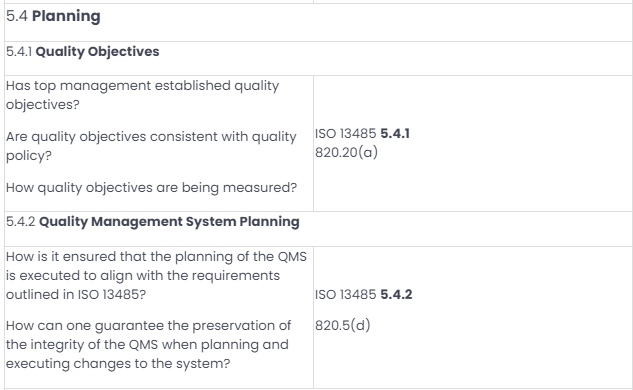
Task: Click the 820.20(a) regulation reference
Action: (346, 153)
